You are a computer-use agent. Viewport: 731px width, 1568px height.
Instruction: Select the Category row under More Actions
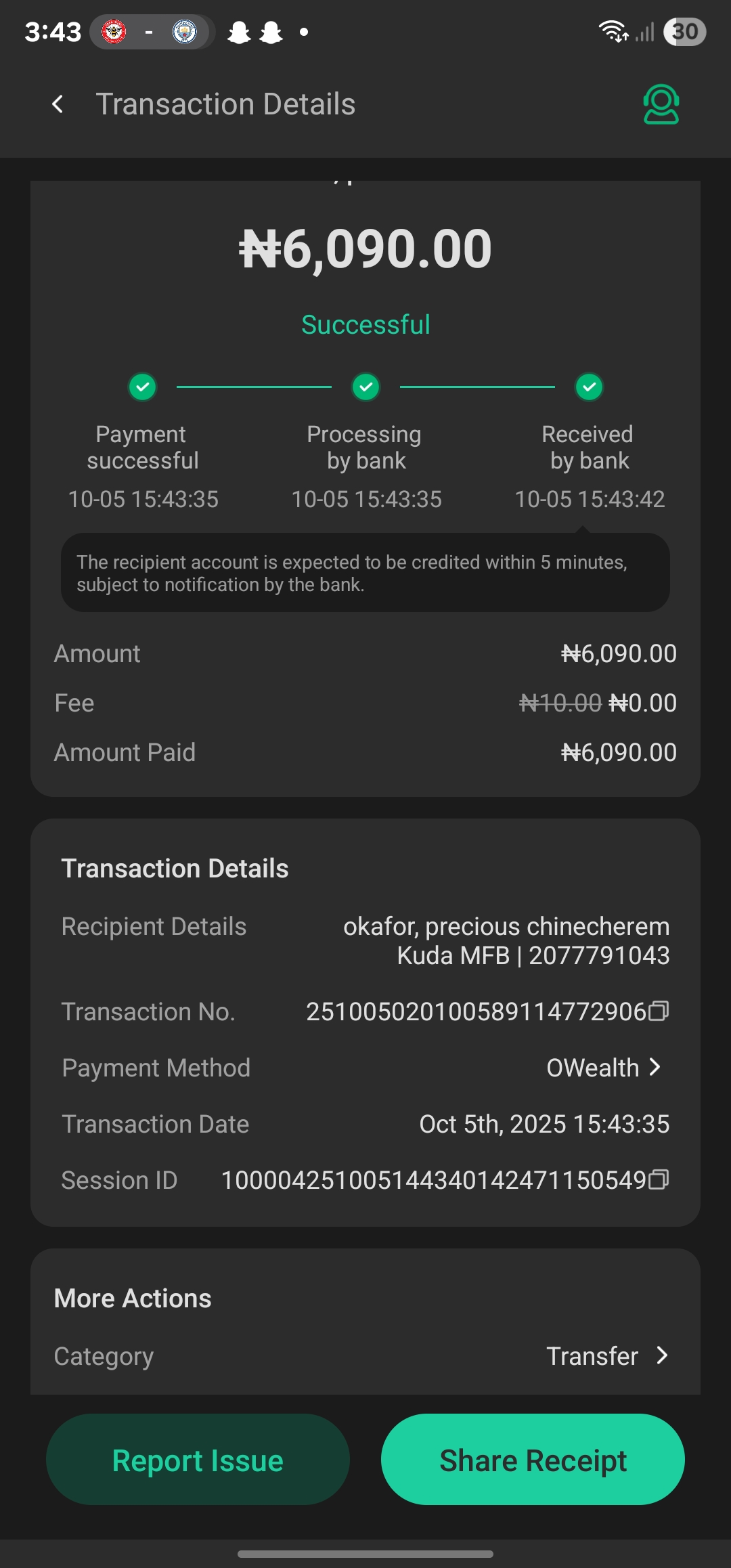(365, 1355)
